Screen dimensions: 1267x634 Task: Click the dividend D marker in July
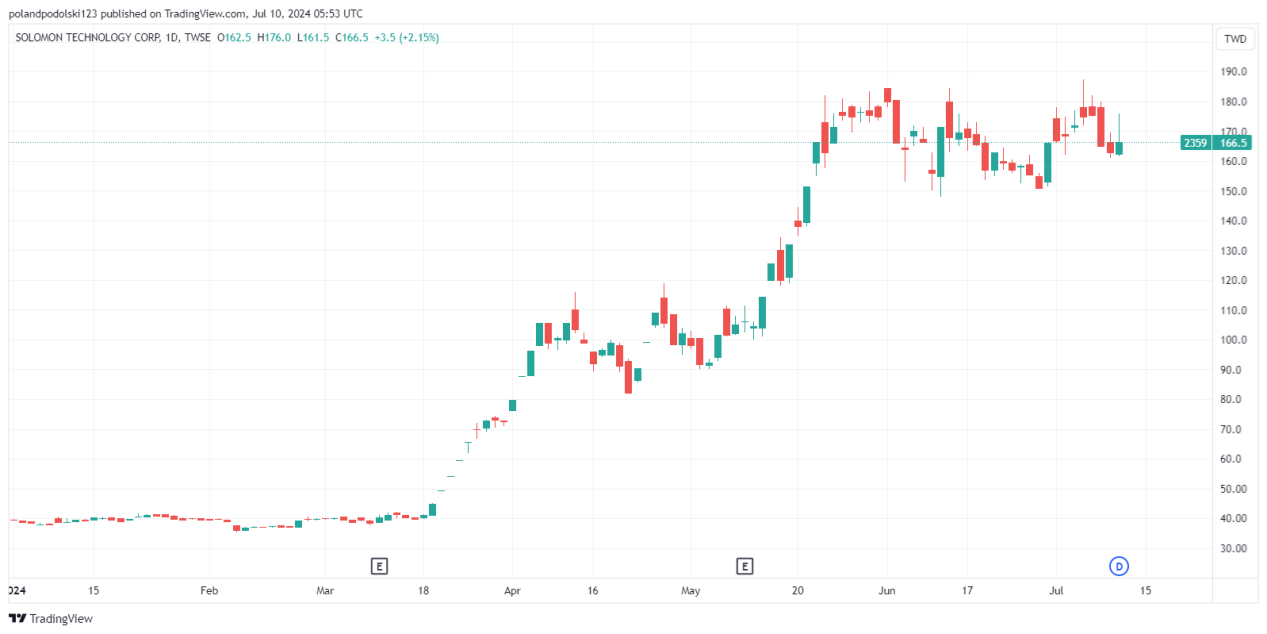1119,567
